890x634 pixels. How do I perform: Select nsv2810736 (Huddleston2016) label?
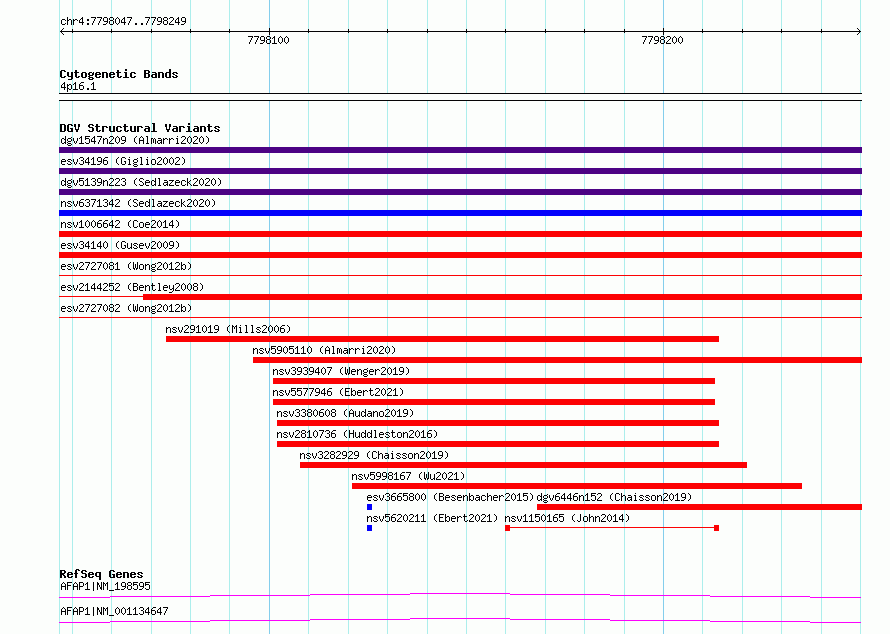[x=357, y=434]
